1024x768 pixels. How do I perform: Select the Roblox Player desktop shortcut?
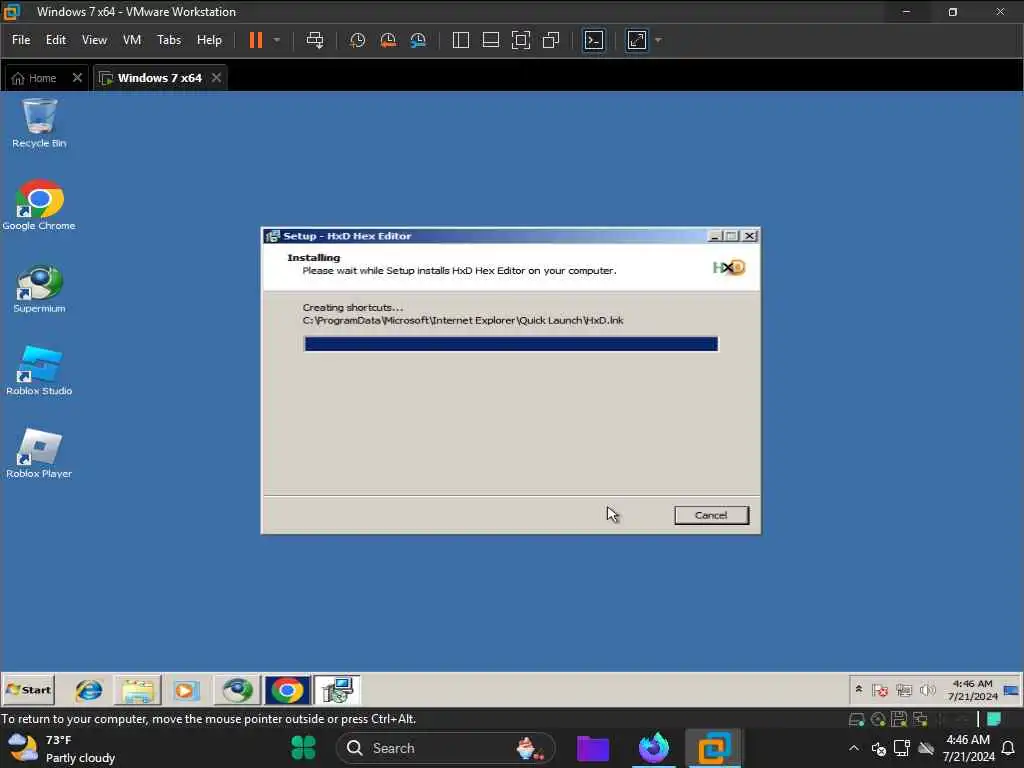[x=39, y=453]
